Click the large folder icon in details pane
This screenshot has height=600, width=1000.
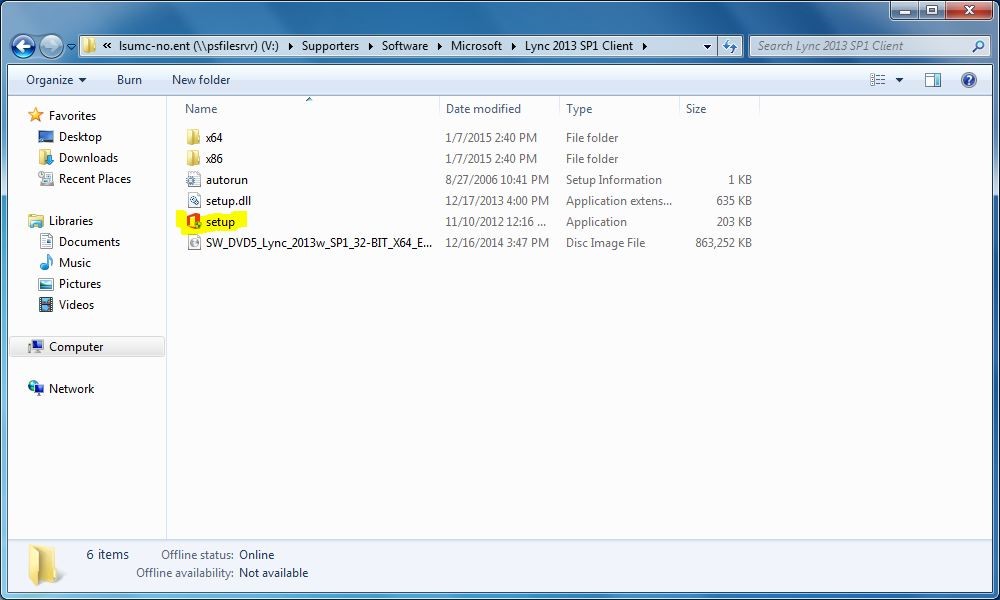pyautogui.click(x=45, y=564)
